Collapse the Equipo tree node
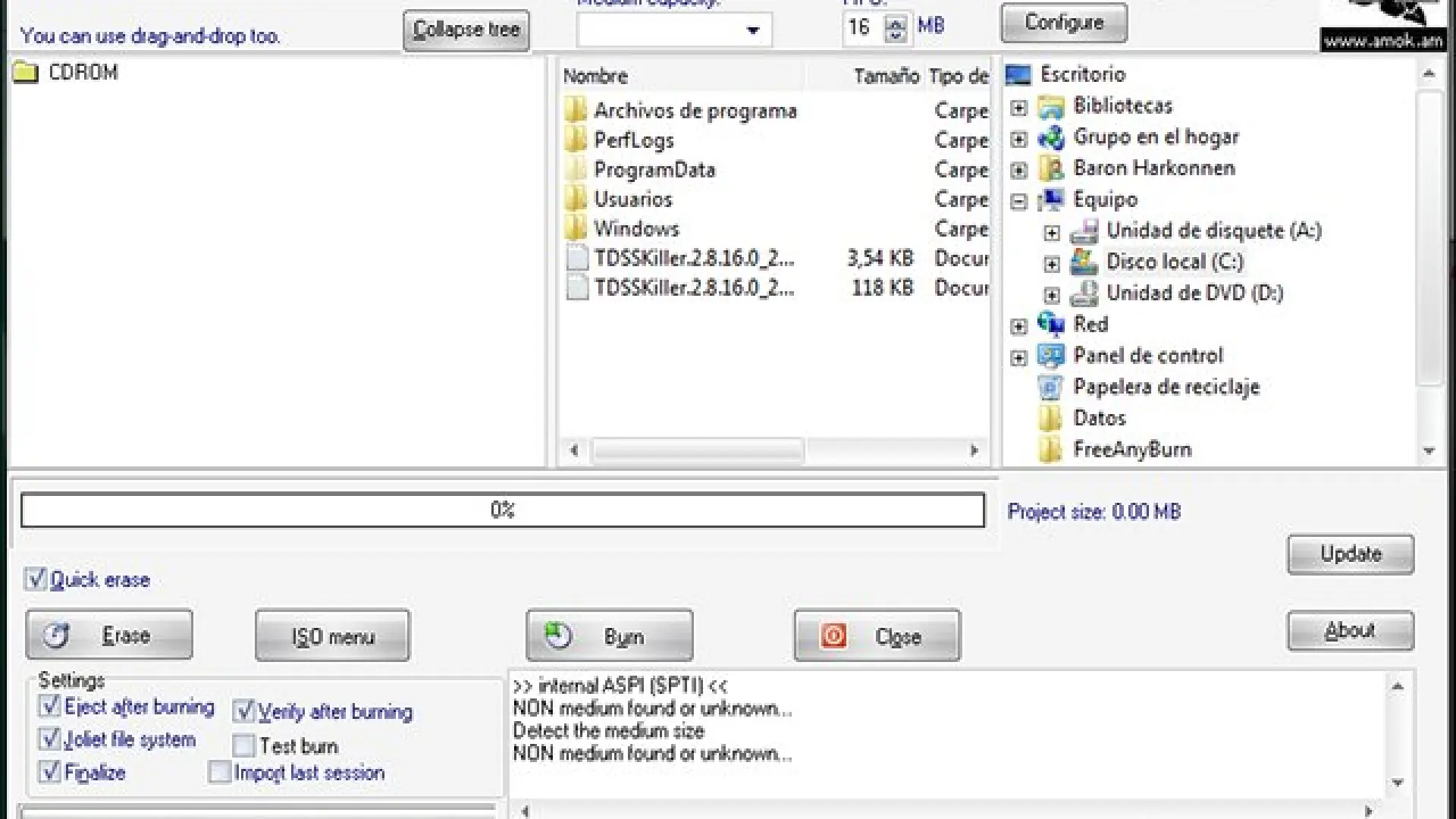Viewport: 1456px width, 819px height. pyautogui.click(x=1018, y=201)
